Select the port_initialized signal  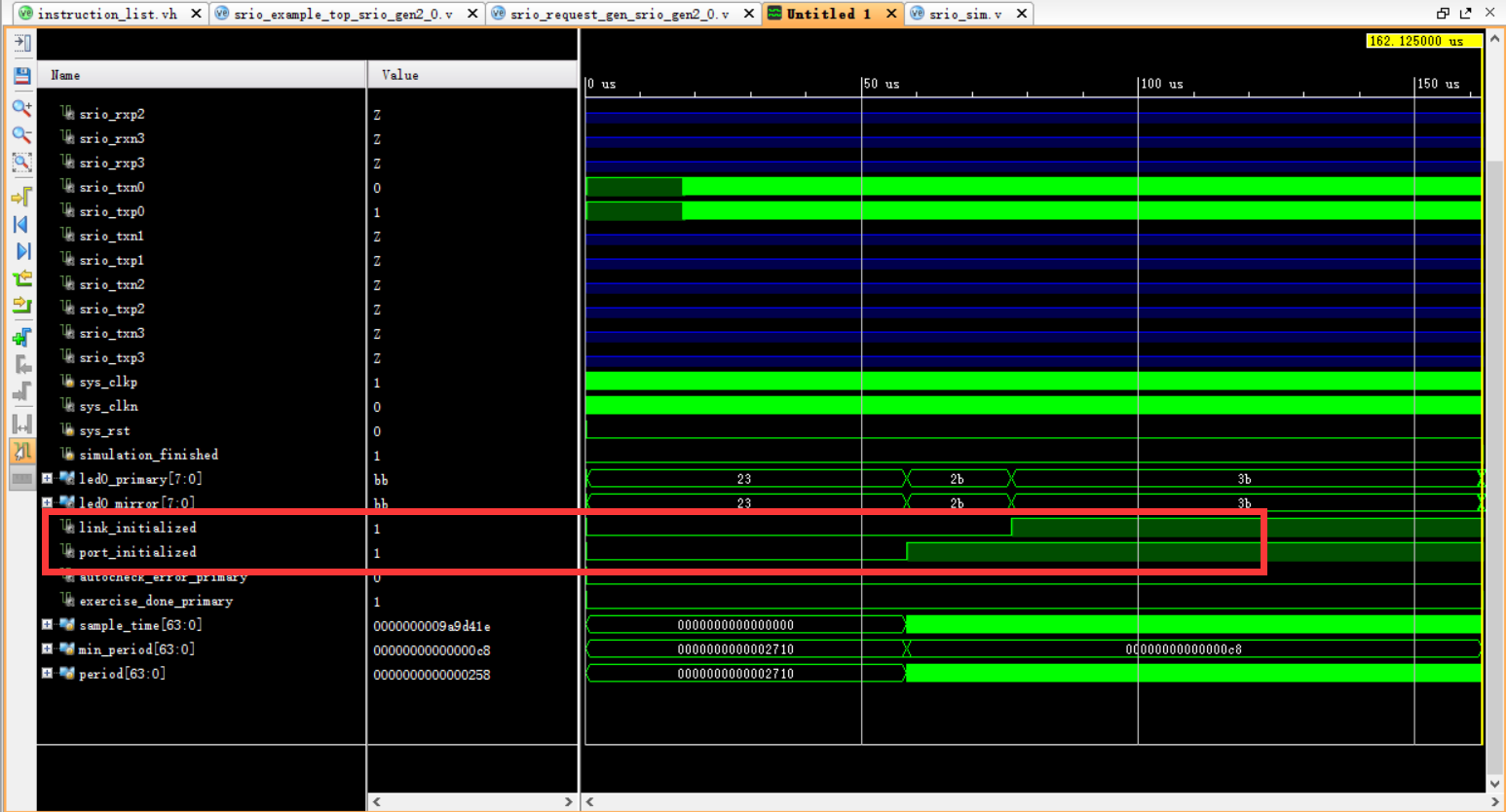(x=137, y=552)
